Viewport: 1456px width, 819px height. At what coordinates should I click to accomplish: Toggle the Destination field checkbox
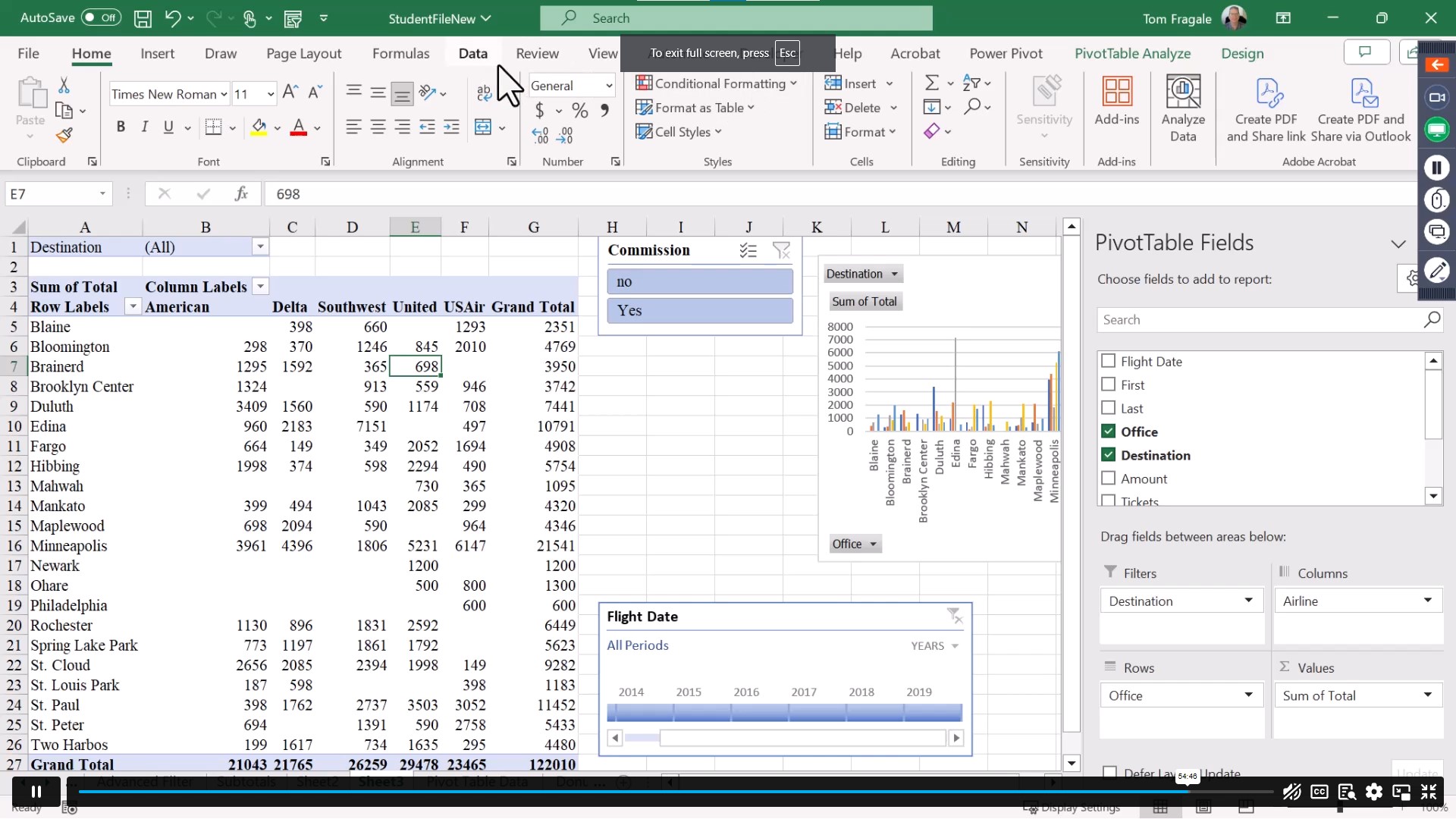pyautogui.click(x=1107, y=455)
